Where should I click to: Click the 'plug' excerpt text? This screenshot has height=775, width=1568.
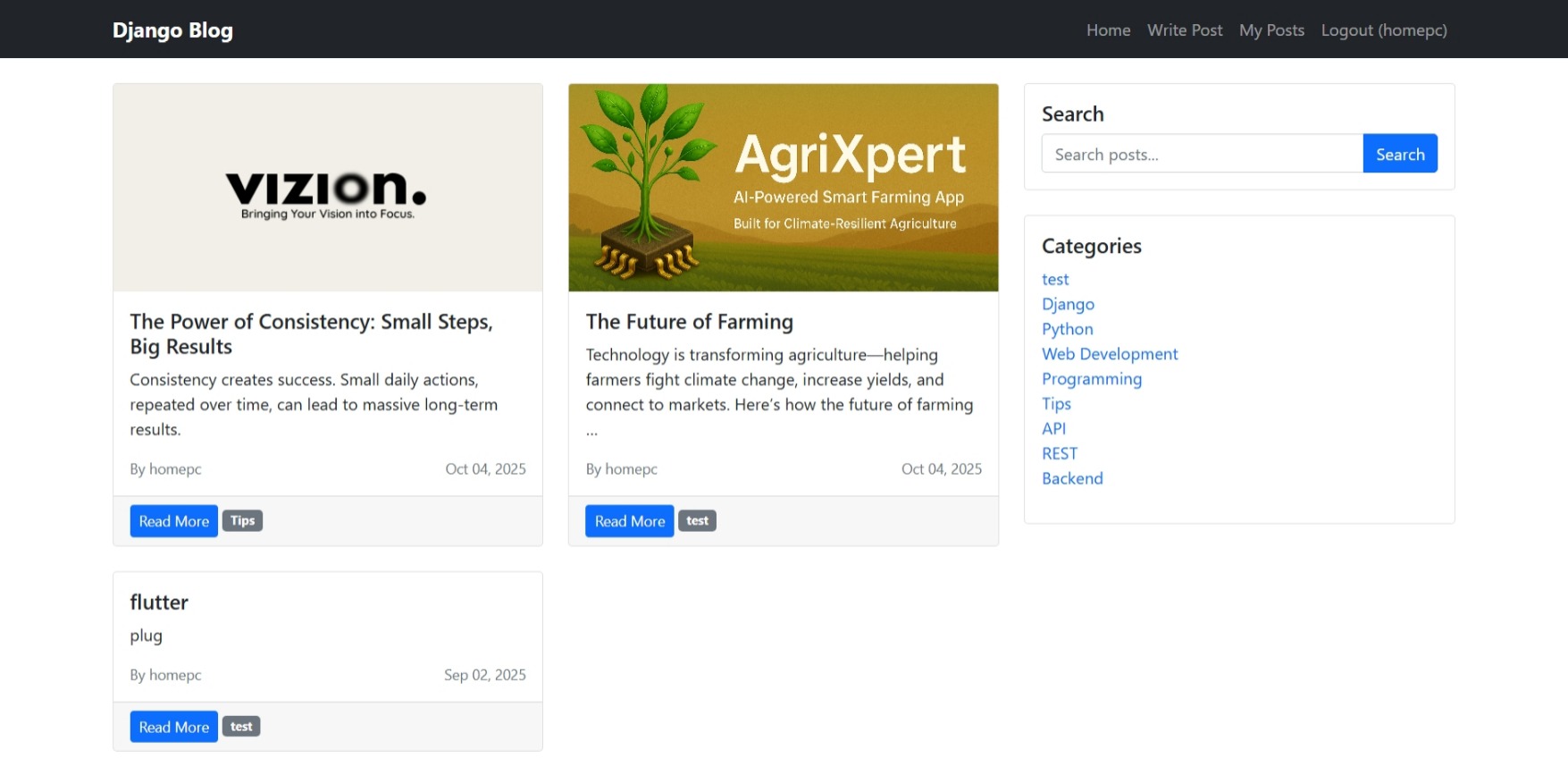147,636
